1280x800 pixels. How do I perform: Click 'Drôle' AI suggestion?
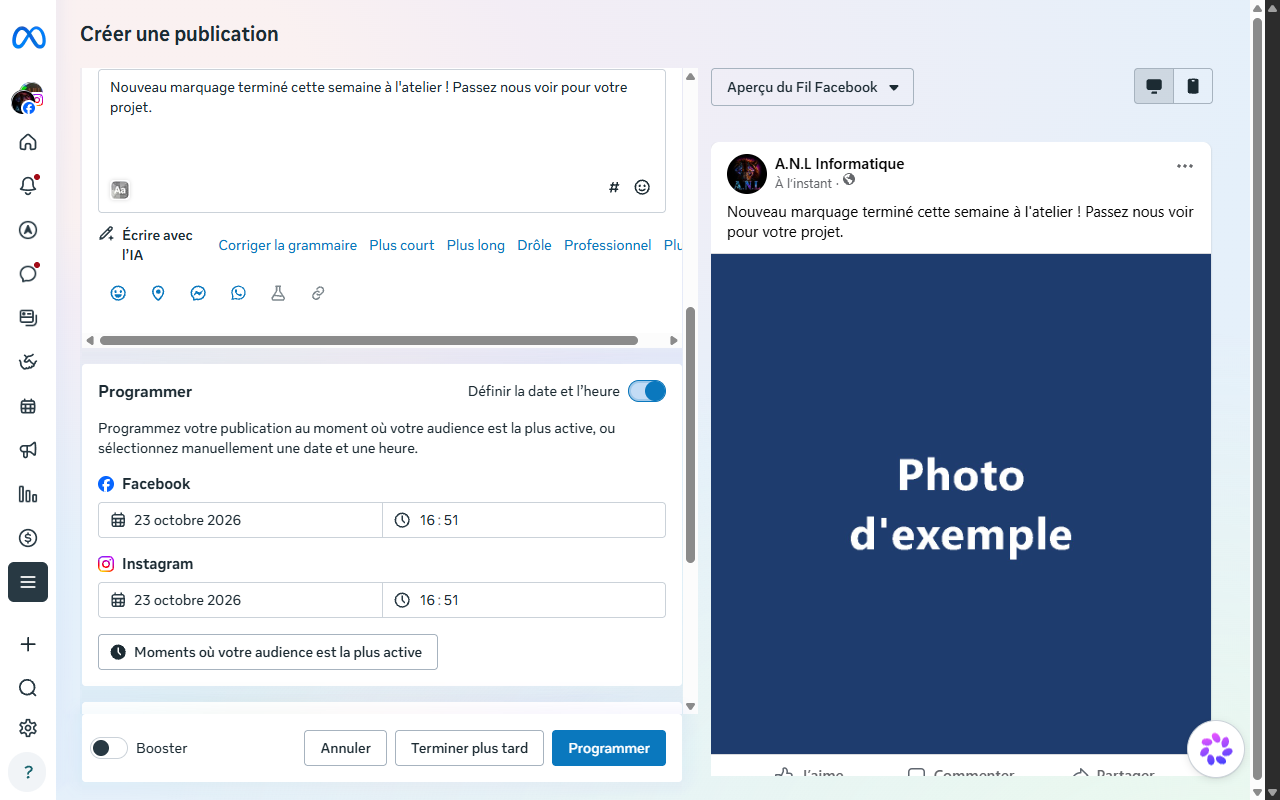click(x=535, y=245)
